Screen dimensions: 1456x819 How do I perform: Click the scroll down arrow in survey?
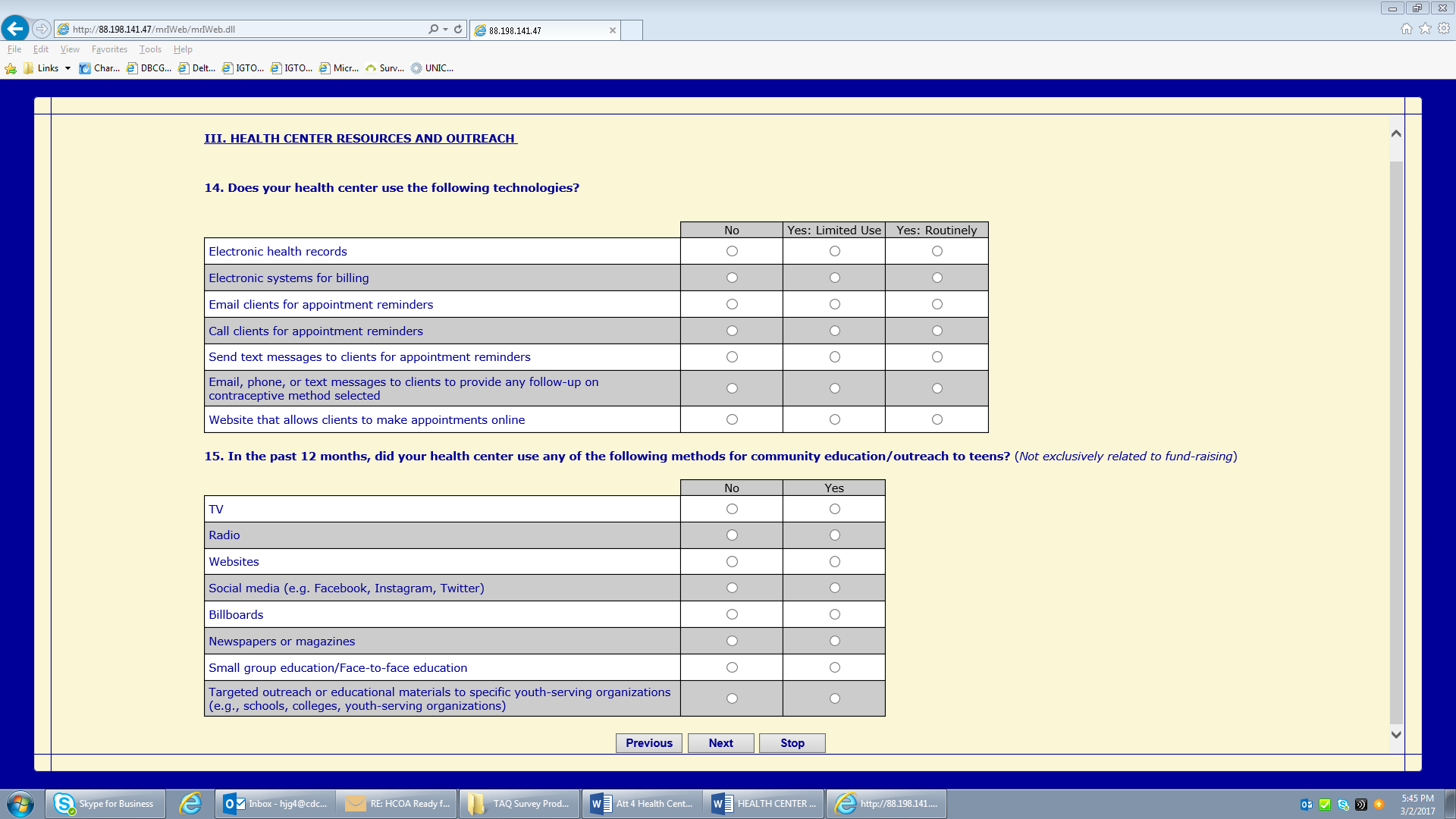[1396, 734]
